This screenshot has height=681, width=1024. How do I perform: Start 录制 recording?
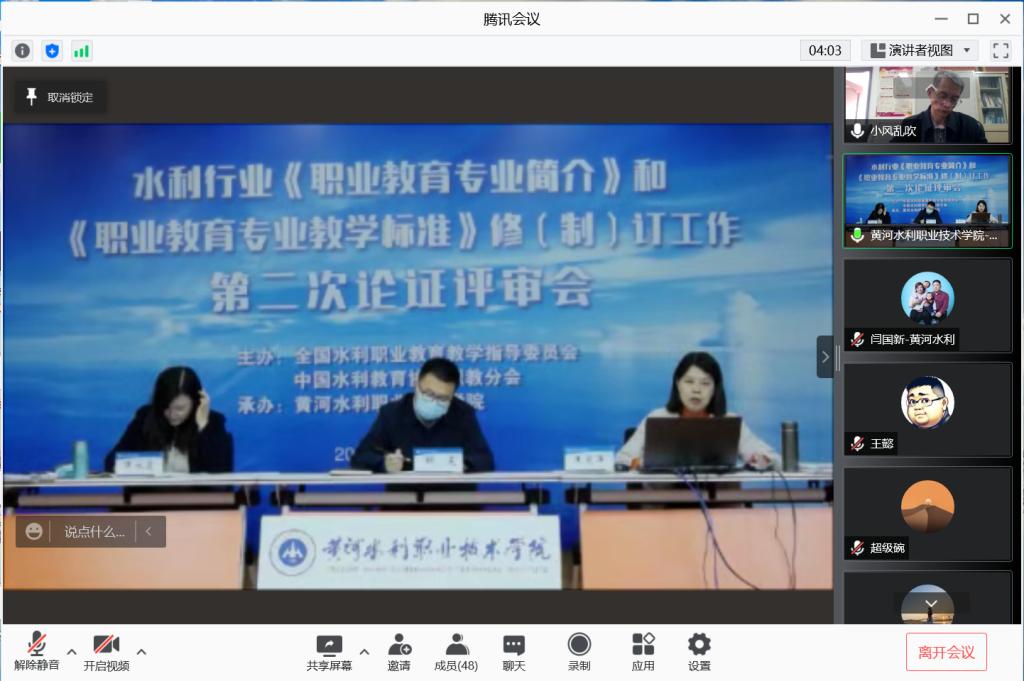pyautogui.click(x=579, y=653)
